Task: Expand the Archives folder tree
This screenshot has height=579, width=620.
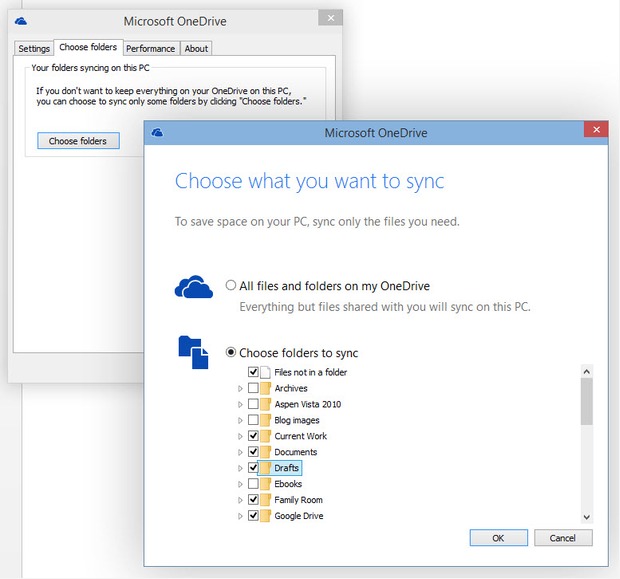Action: click(240, 389)
